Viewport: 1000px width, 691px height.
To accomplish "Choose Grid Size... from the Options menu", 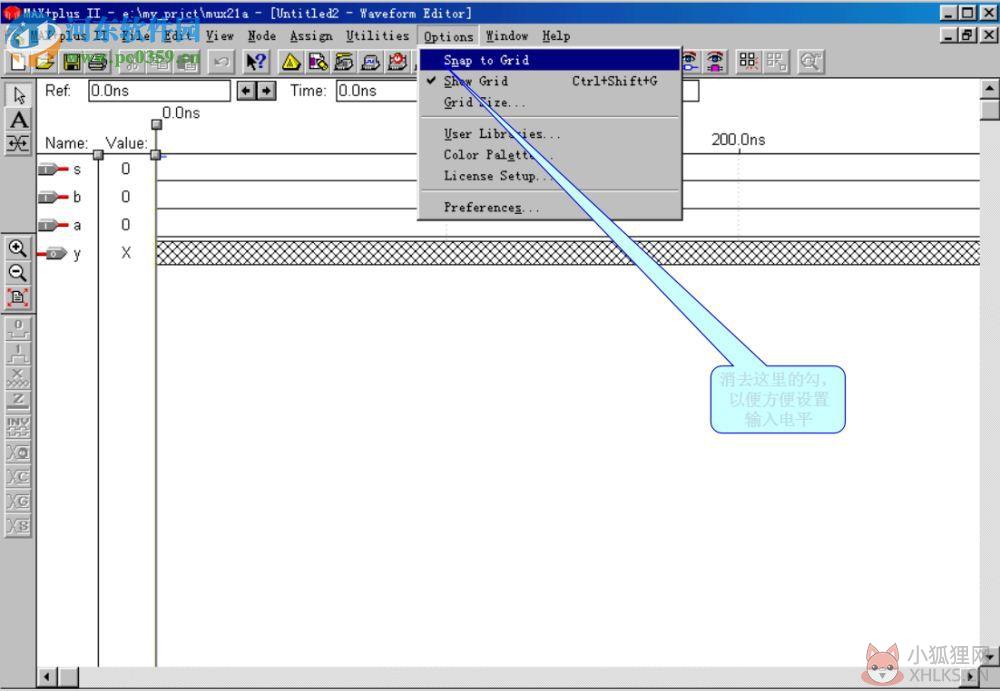I will pyautogui.click(x=550, y=102).
